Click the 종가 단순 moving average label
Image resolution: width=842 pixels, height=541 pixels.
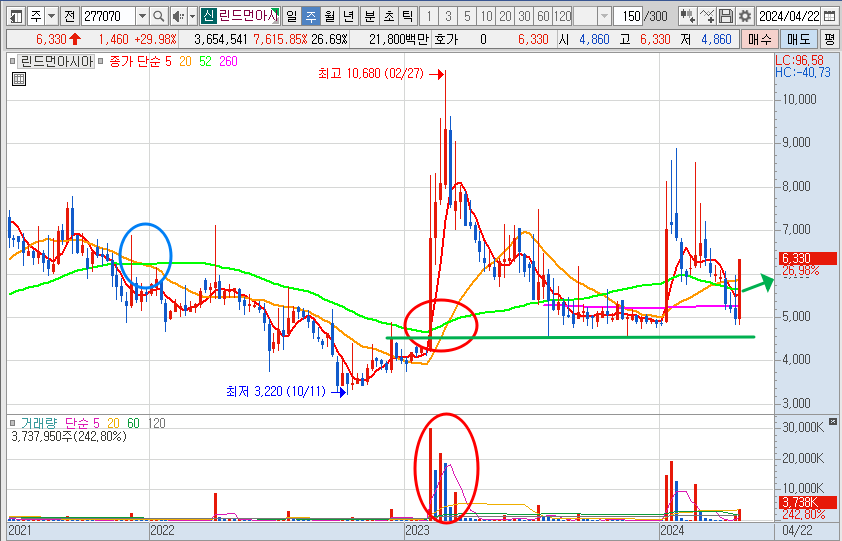[x=135, y=61]
